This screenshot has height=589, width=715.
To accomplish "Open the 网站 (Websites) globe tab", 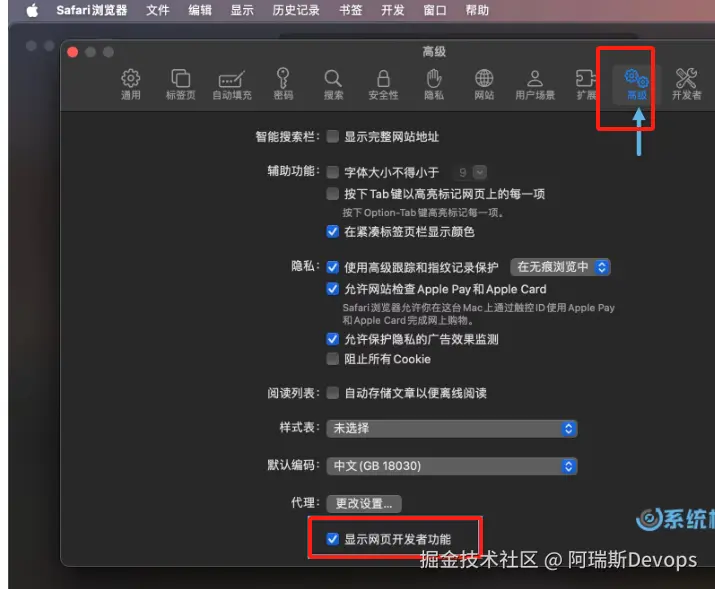I will click(484, 84).
